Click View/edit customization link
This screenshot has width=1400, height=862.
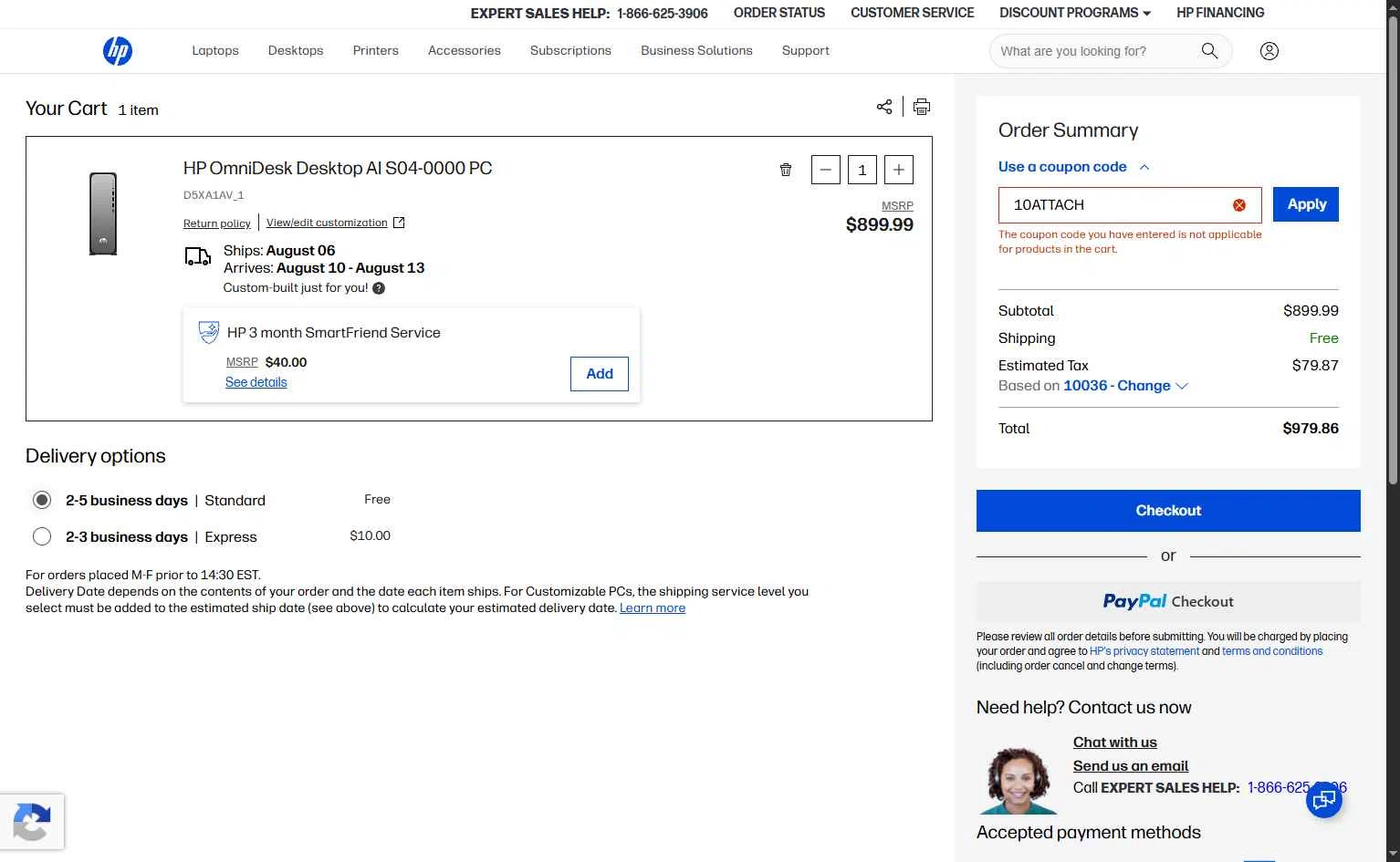tap(327, 223)
